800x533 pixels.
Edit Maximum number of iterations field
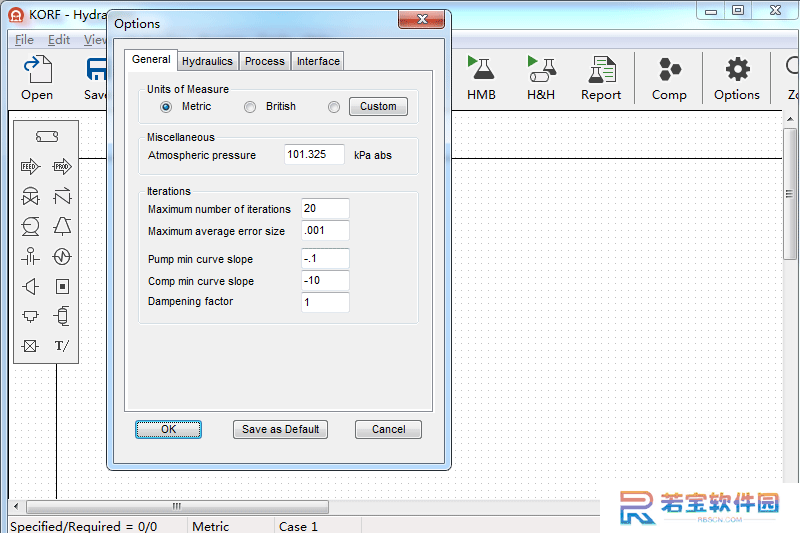(325, 209)
